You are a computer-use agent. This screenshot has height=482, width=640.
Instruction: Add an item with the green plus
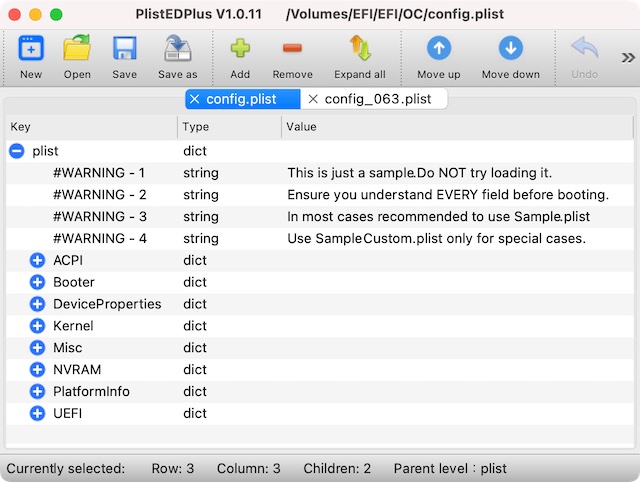click(x=240, y=48)
